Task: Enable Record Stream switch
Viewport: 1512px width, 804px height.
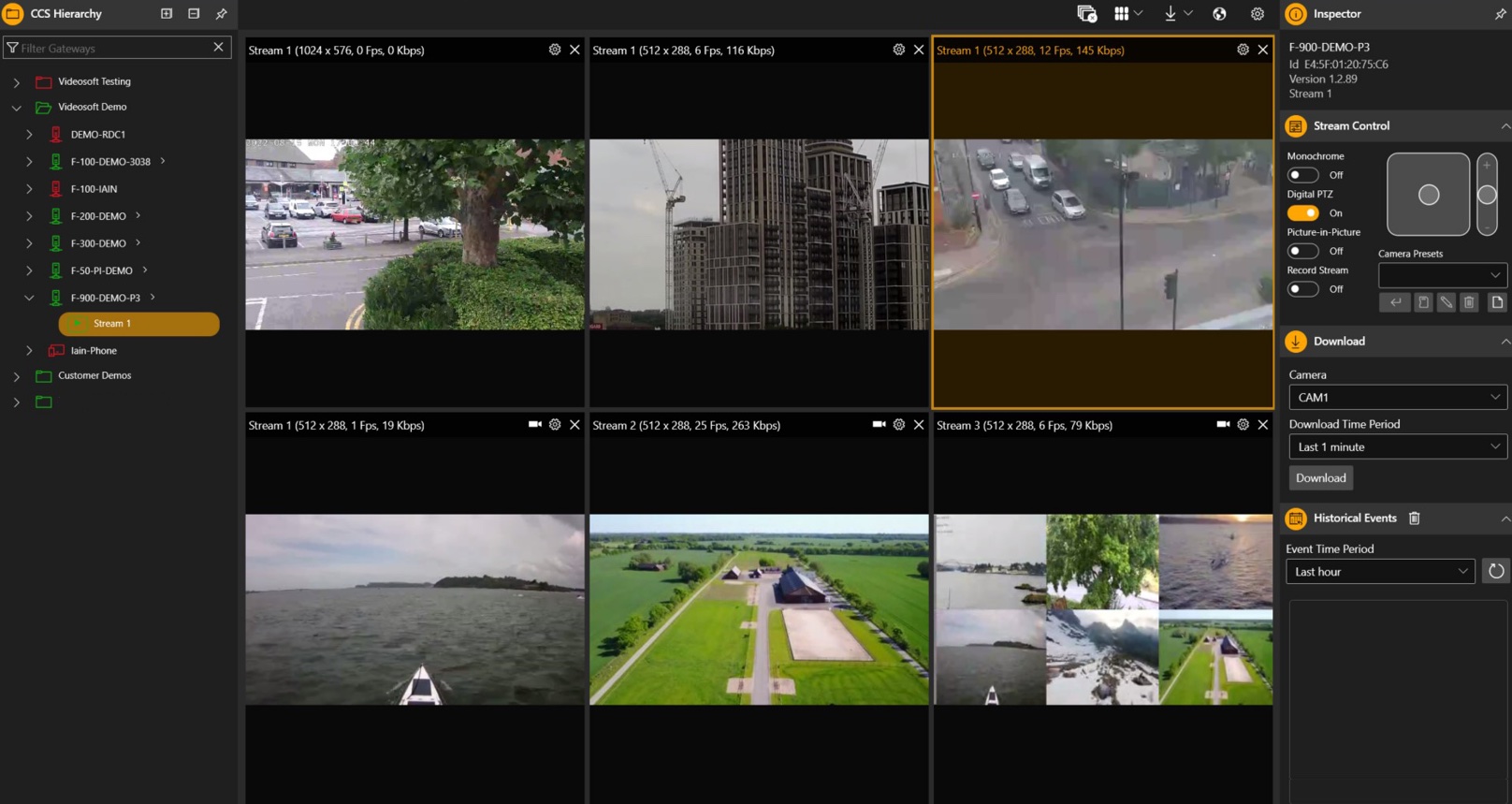Action: [x=1302, y=289]
